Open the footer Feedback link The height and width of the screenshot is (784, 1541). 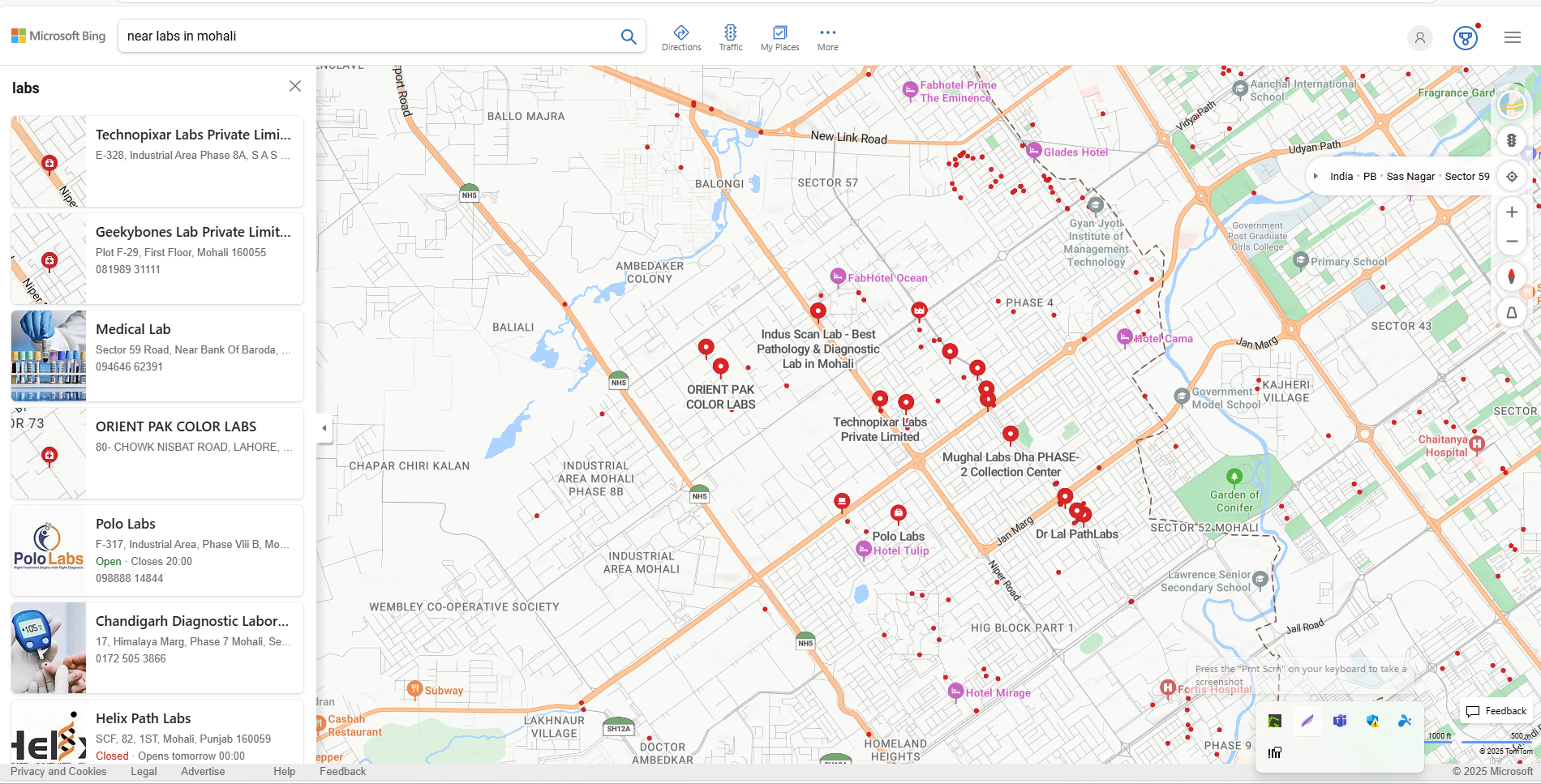point(342,771)
